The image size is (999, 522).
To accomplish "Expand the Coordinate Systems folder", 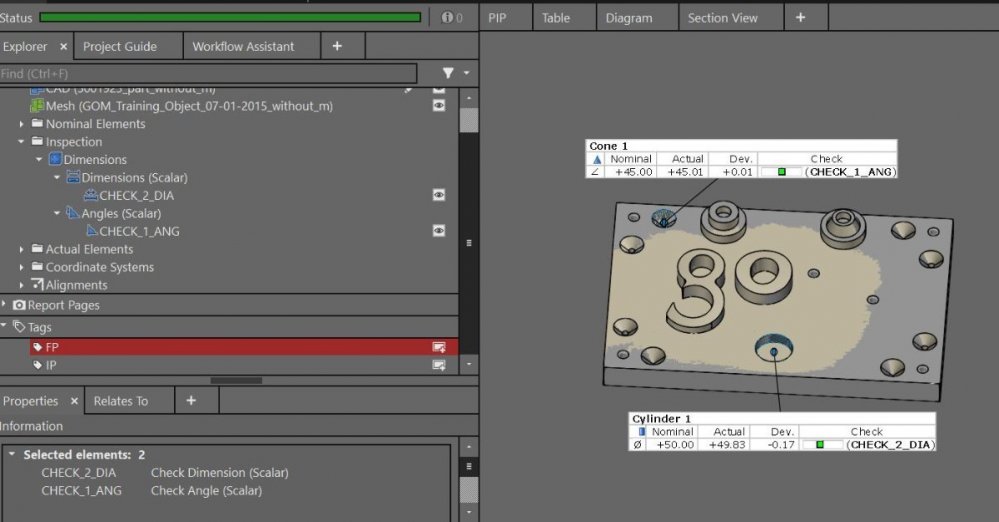I will 22,267.
